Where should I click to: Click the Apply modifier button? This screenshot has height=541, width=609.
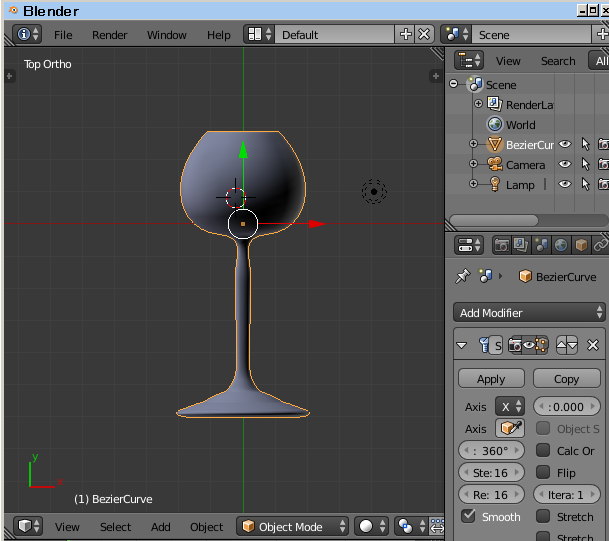click(490, 379)
